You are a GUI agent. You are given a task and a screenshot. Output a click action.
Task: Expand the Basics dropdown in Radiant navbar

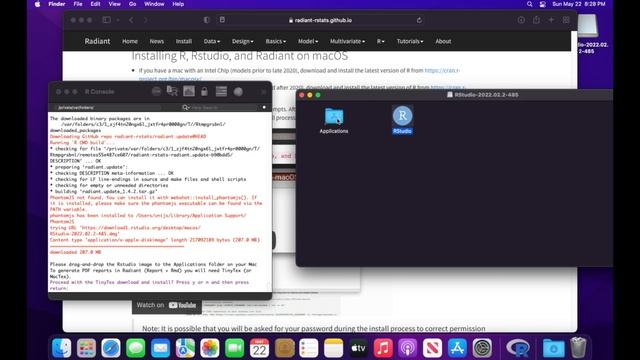coord(276,41)
